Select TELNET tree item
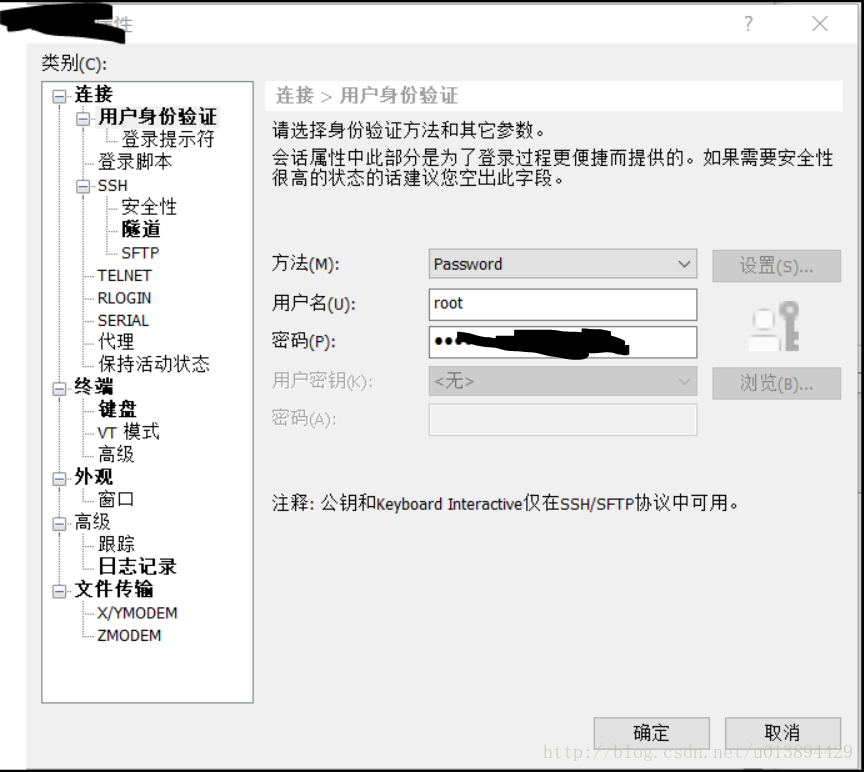The image size is (864, 772). (x=124, y=276)
